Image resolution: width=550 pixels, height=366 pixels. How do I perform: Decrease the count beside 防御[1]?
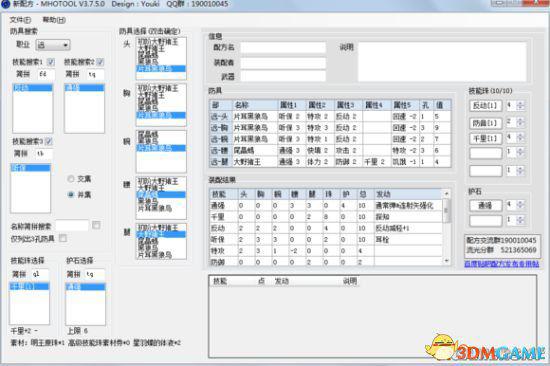521,125
